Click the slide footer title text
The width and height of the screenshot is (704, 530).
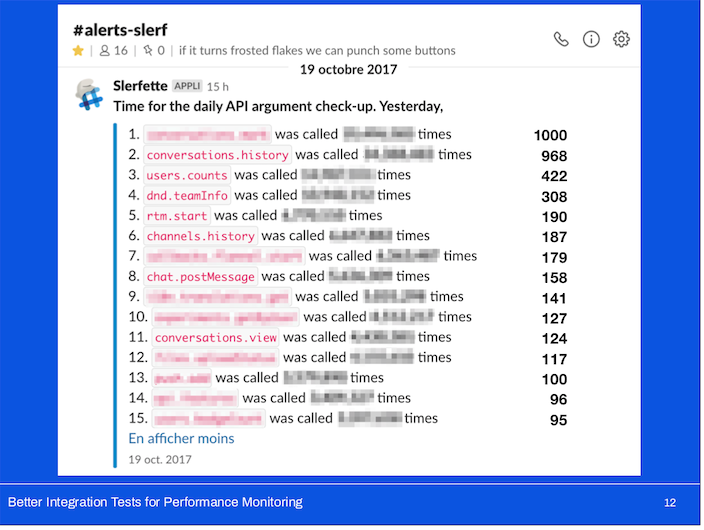(x=155, y=502)
